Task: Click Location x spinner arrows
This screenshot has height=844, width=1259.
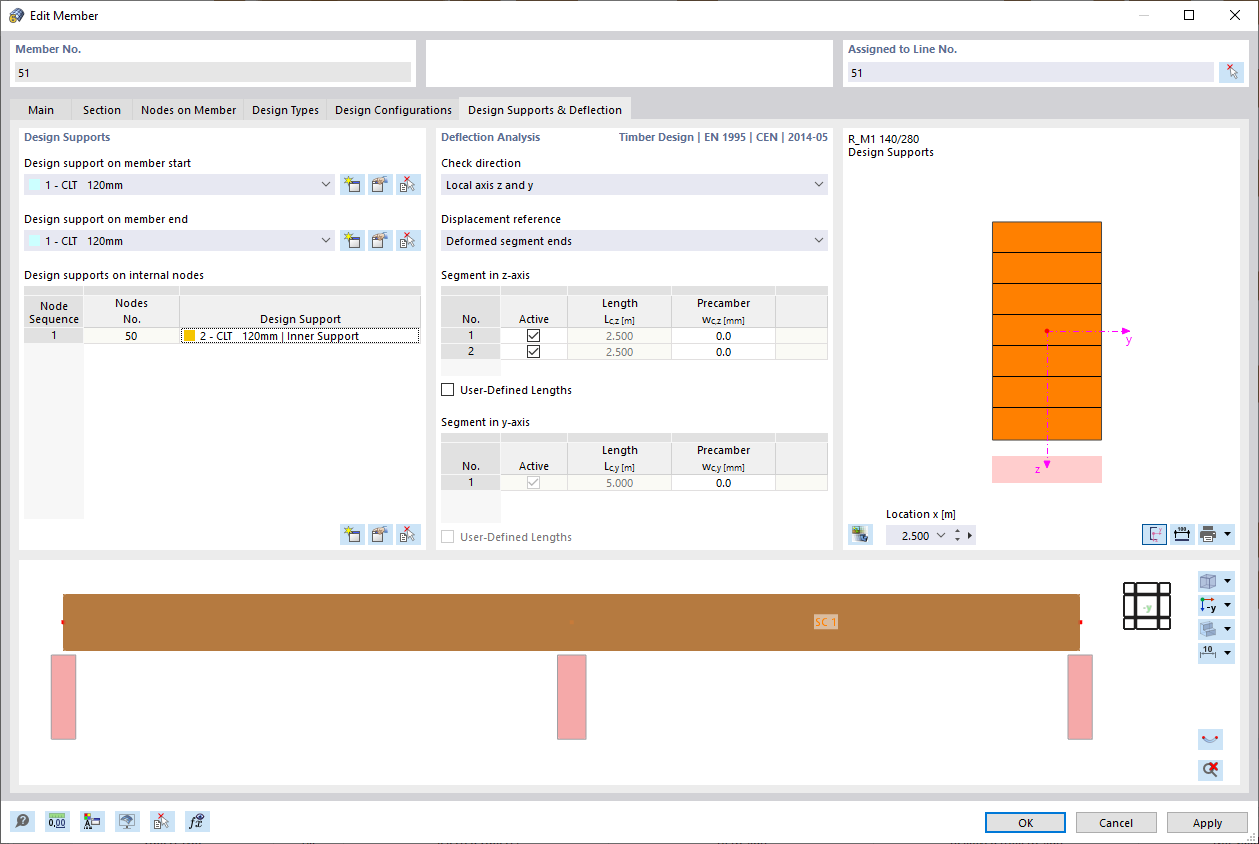Action: pos(958,536)
